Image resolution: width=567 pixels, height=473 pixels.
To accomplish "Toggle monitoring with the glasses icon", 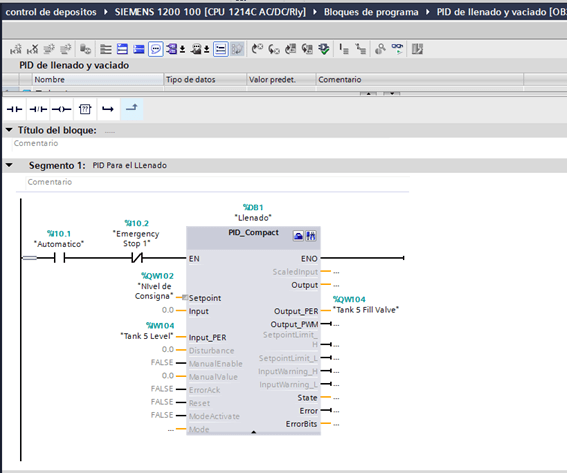I will coord(397,49).
